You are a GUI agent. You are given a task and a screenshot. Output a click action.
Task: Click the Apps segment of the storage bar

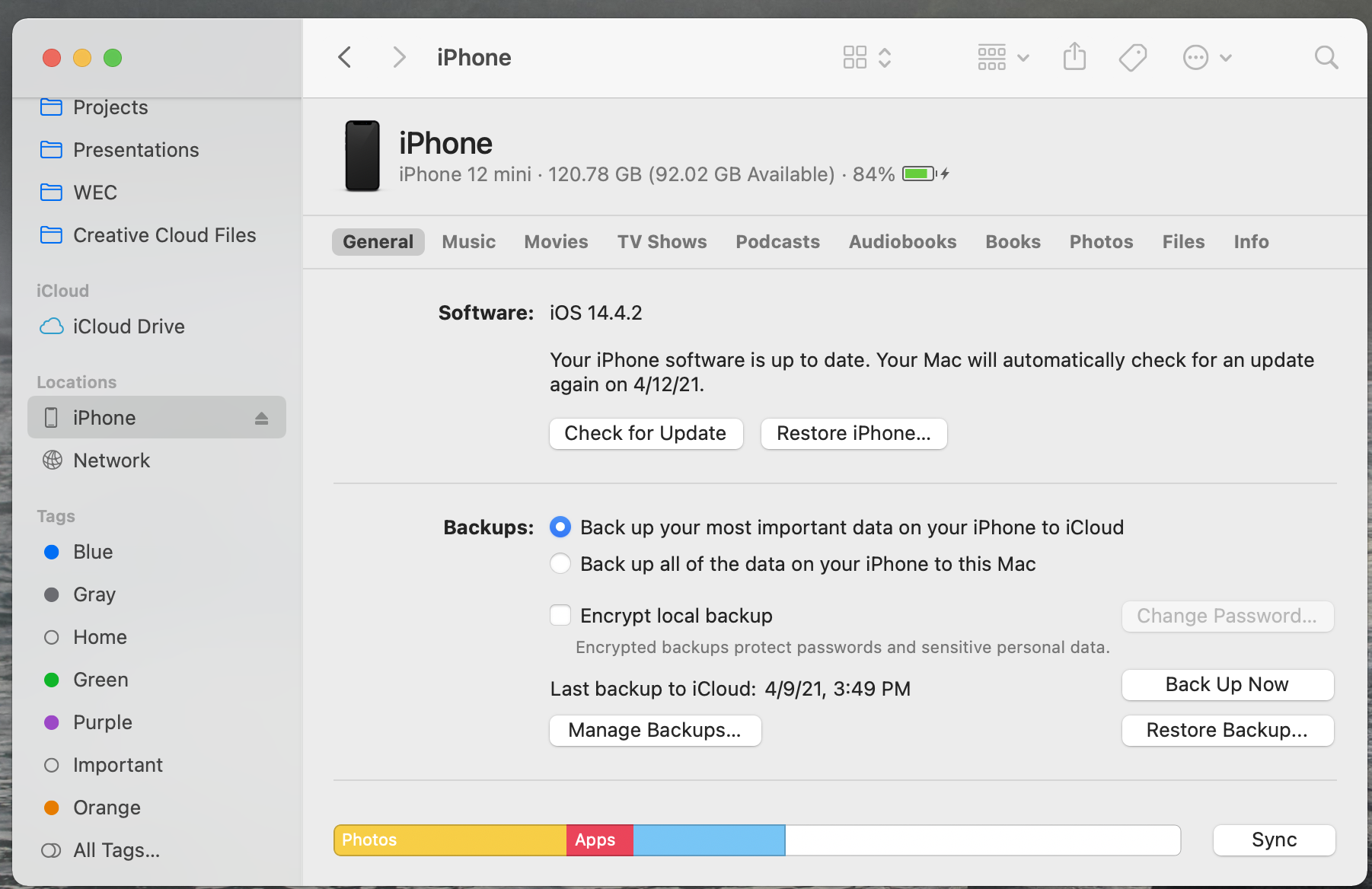coord(600,840)
